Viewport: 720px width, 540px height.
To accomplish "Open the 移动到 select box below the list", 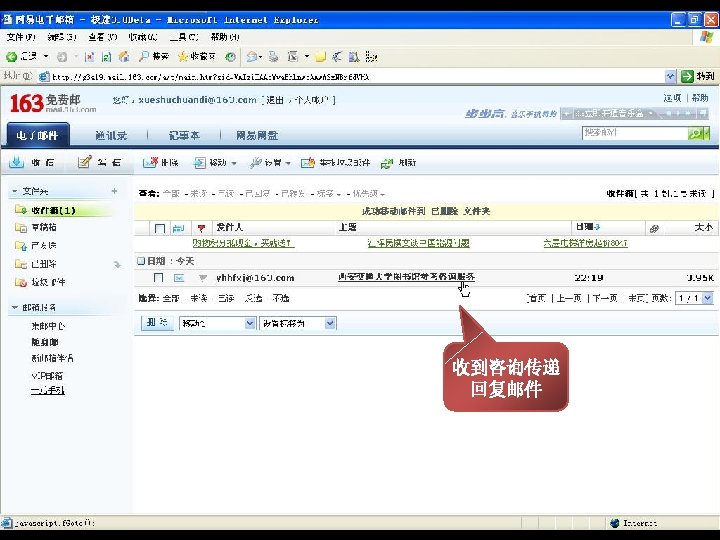I will coord(217,323).
